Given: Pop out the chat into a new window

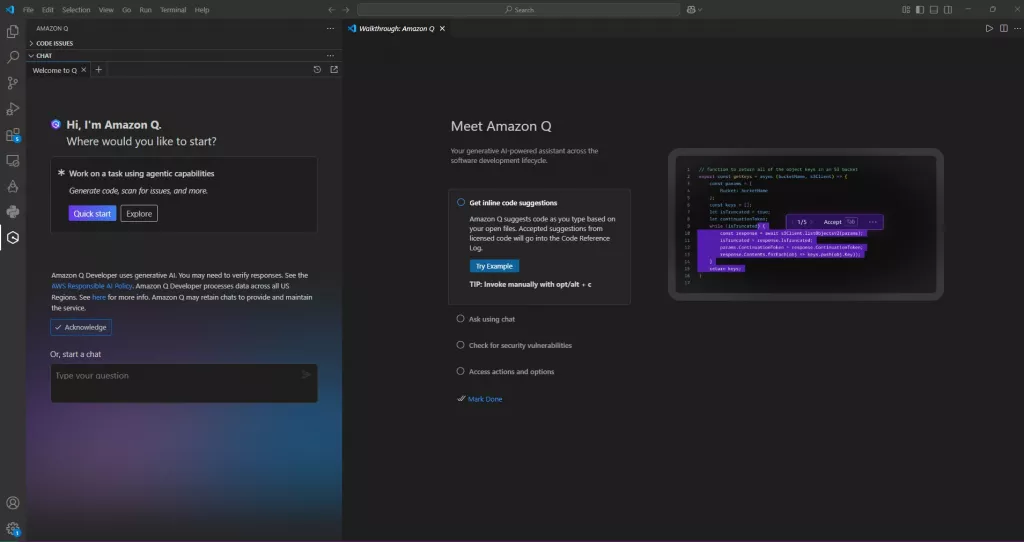Looking at the screenshot, I should tap(334, 70).
